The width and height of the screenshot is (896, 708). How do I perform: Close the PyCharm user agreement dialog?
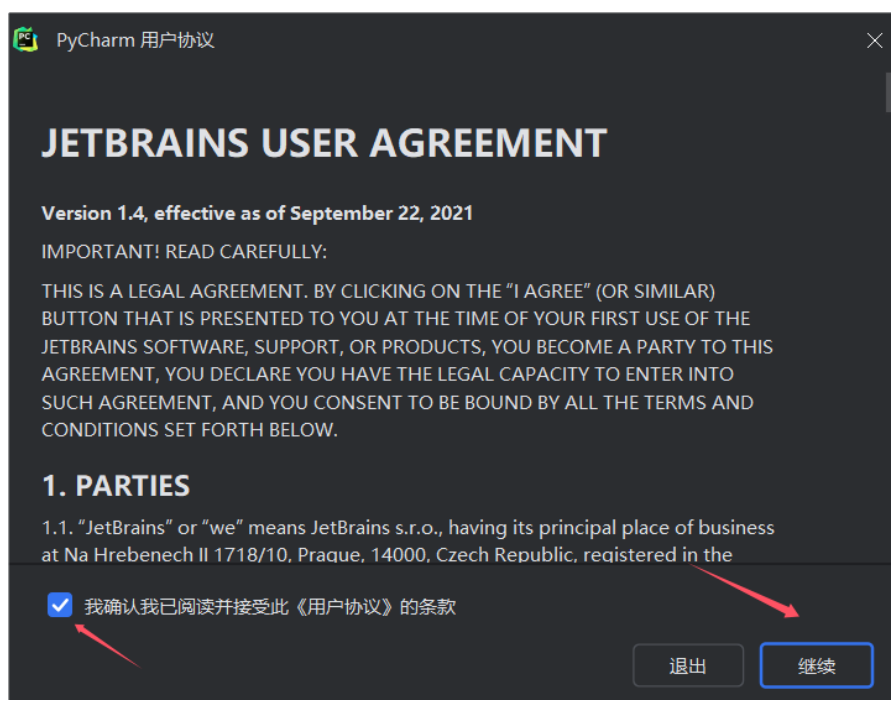(x=874, y=41)
